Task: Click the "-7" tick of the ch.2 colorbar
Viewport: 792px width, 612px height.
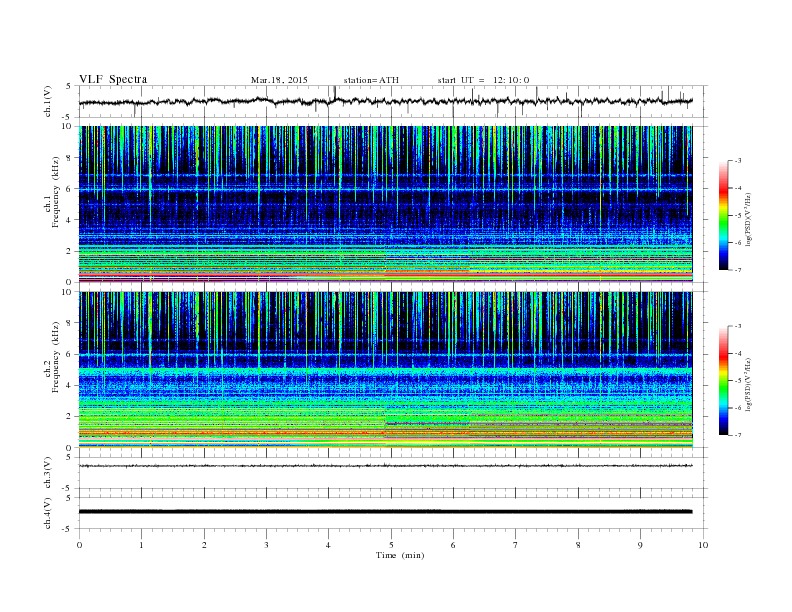Action: tap(738, 435)
